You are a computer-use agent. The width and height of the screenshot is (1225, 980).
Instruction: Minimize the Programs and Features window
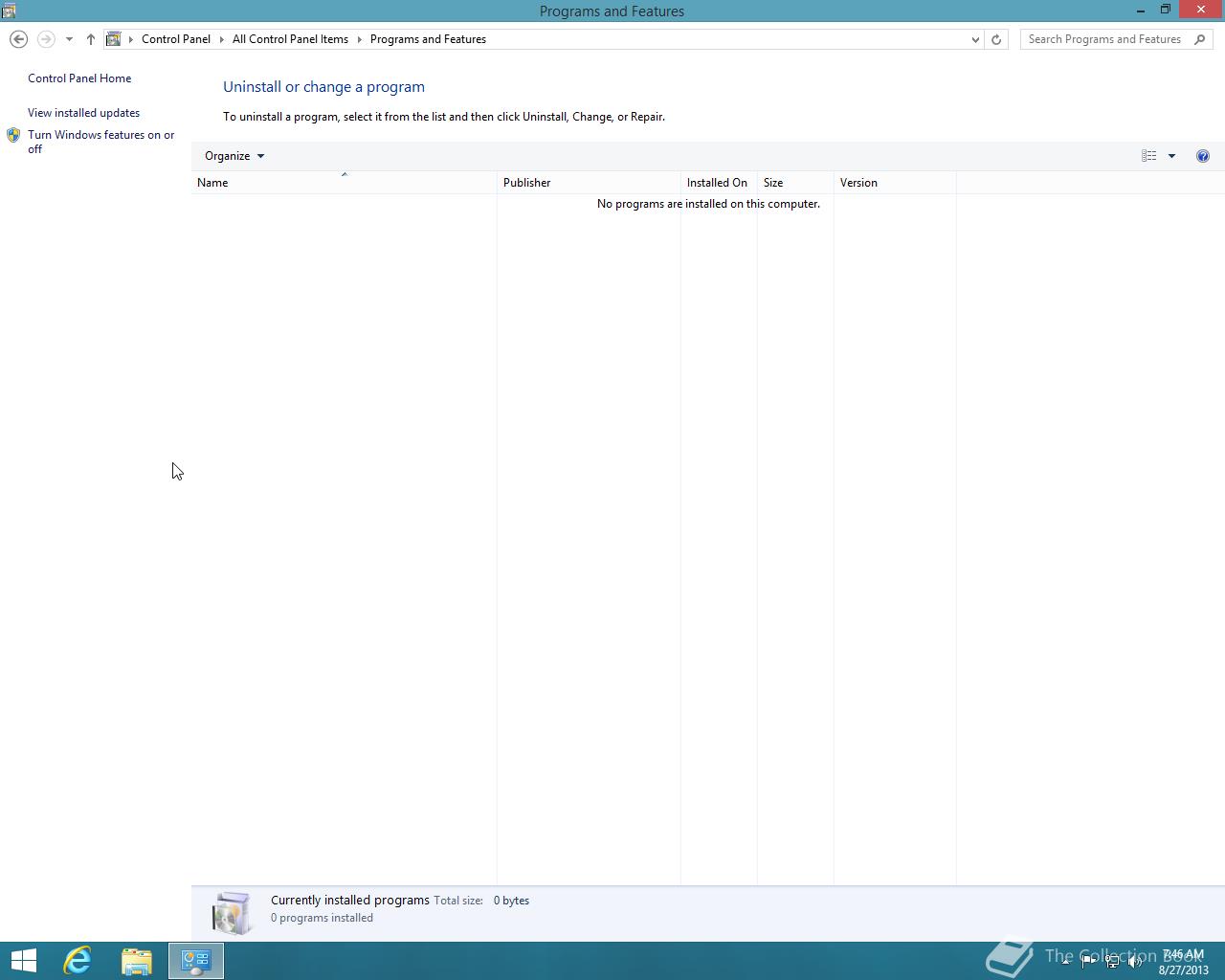[1141, 11]
